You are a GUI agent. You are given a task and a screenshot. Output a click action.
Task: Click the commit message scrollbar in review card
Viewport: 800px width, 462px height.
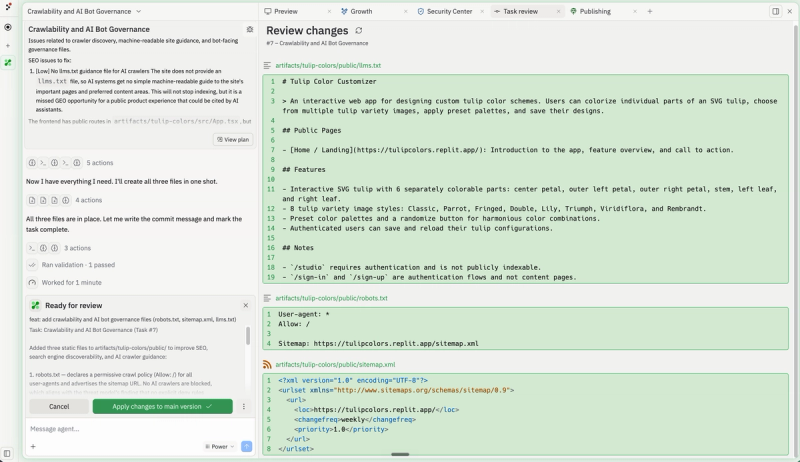tap(248, 336)
